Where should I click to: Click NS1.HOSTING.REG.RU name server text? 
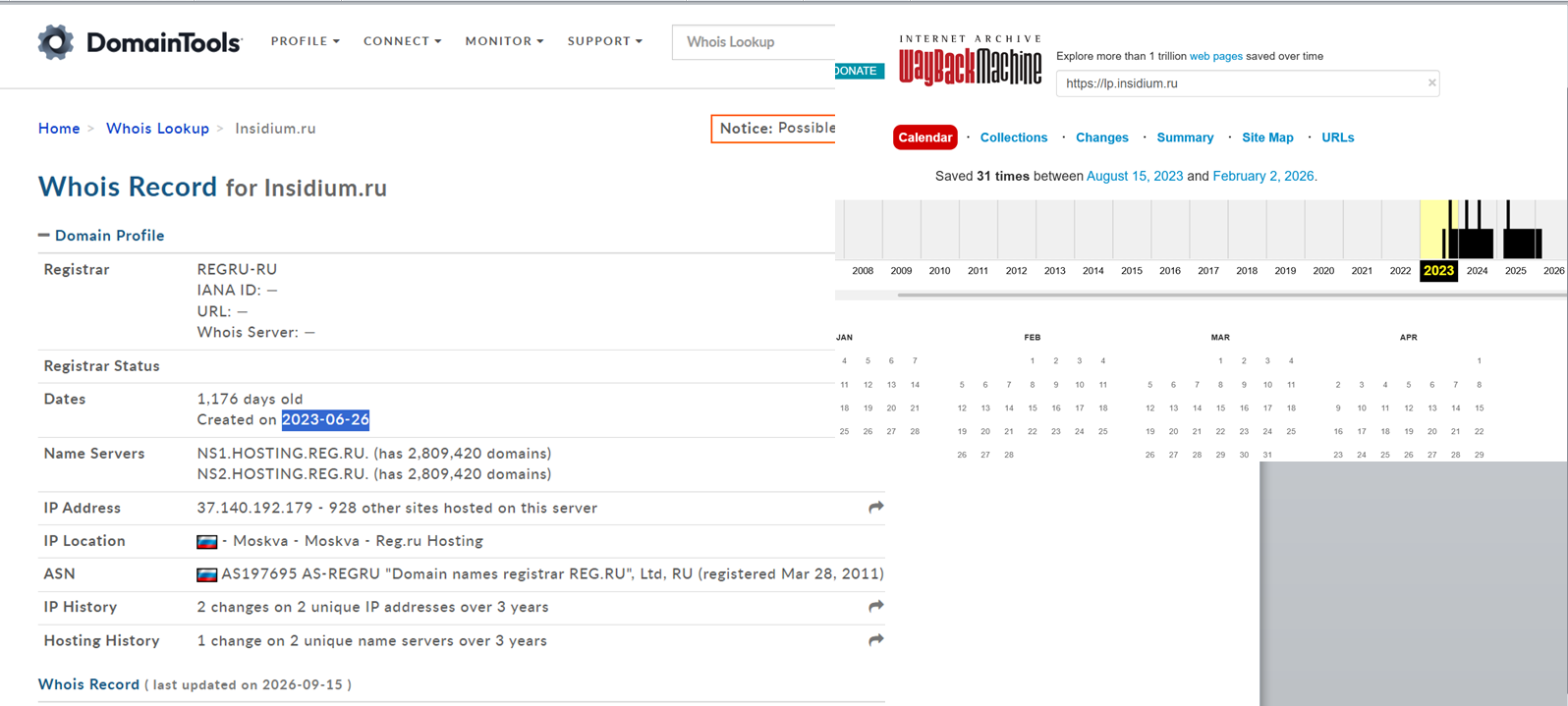coord(283,454)
